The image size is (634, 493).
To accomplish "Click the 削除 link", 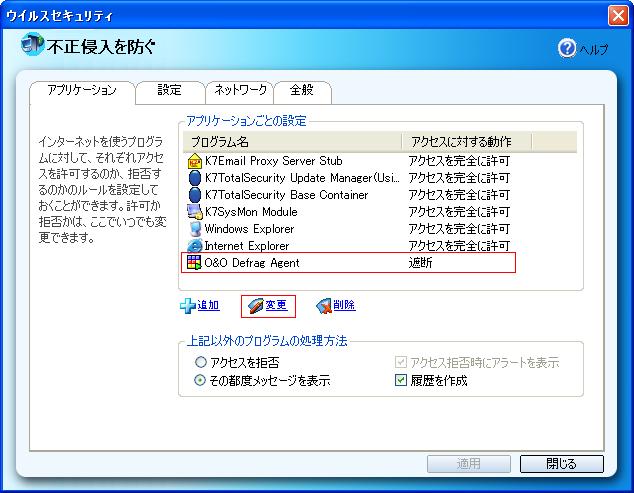I will coord(344,305).
